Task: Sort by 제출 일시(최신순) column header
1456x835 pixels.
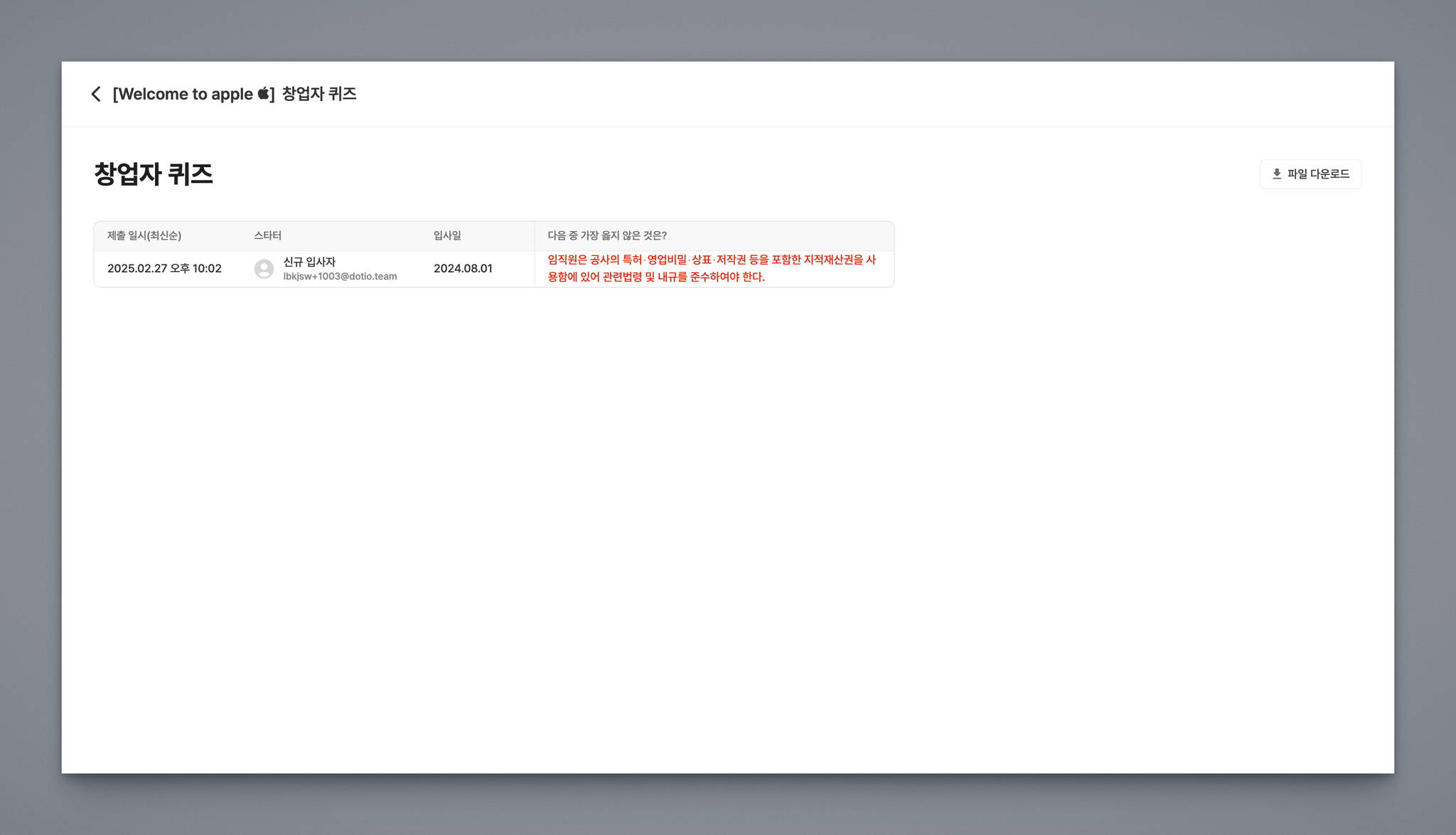Action: 144,235
